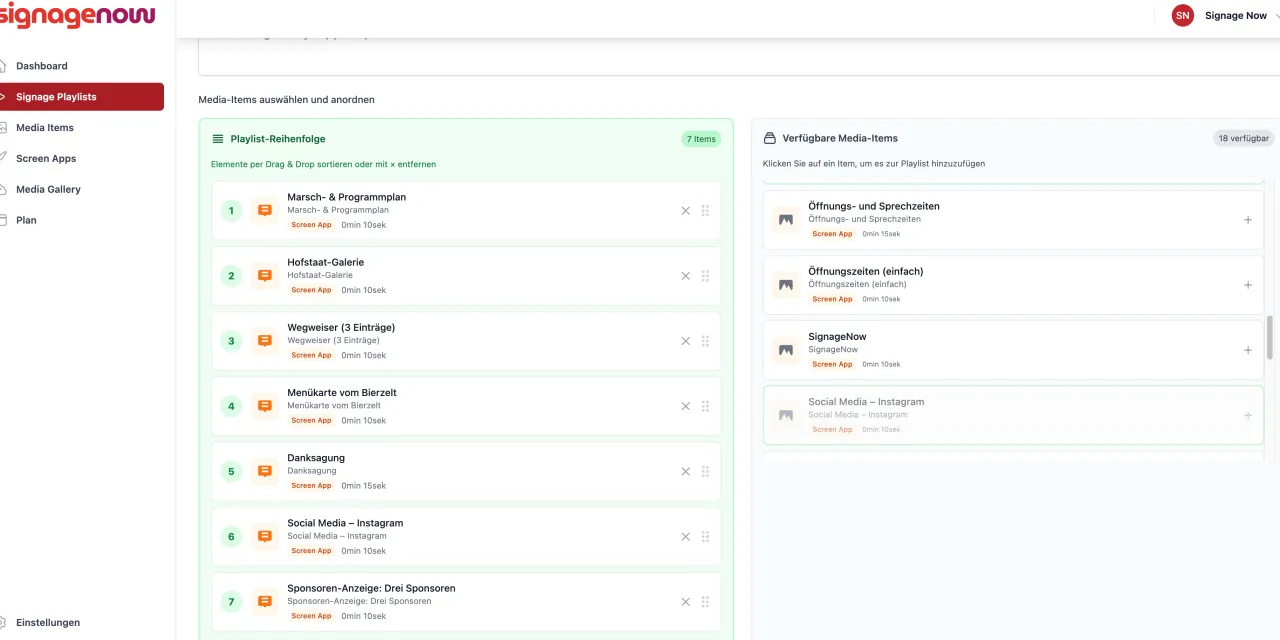Click the orange screen app icon of Social Media – Instagram
This screenshot has height=640, width=1280.
[x=265, y=537]
